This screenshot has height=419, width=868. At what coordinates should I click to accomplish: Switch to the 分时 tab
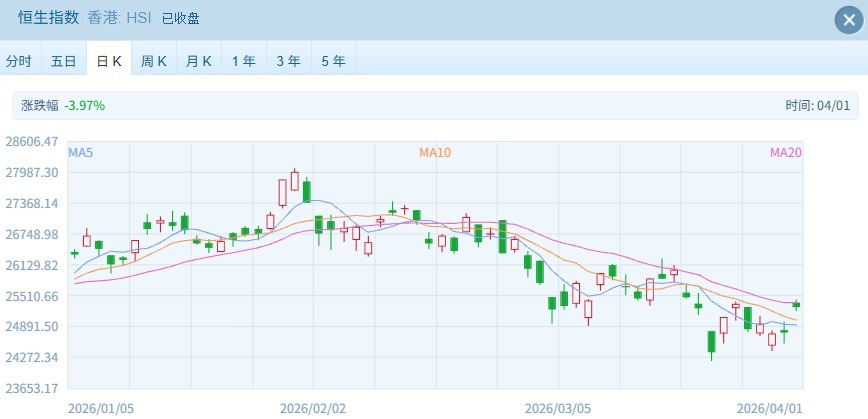click(x=19, y=61)
